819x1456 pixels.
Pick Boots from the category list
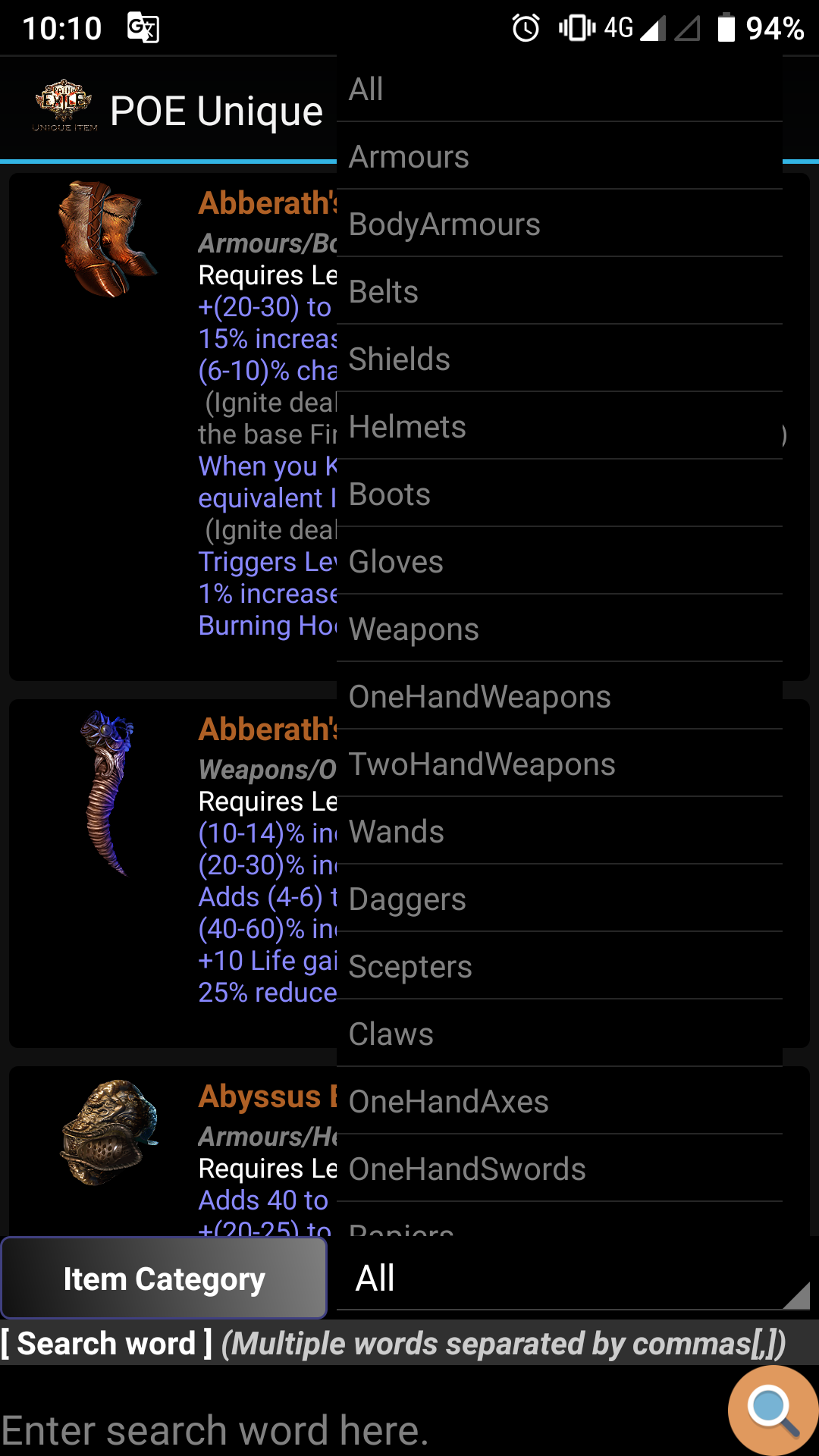click(x=560, y=494)
